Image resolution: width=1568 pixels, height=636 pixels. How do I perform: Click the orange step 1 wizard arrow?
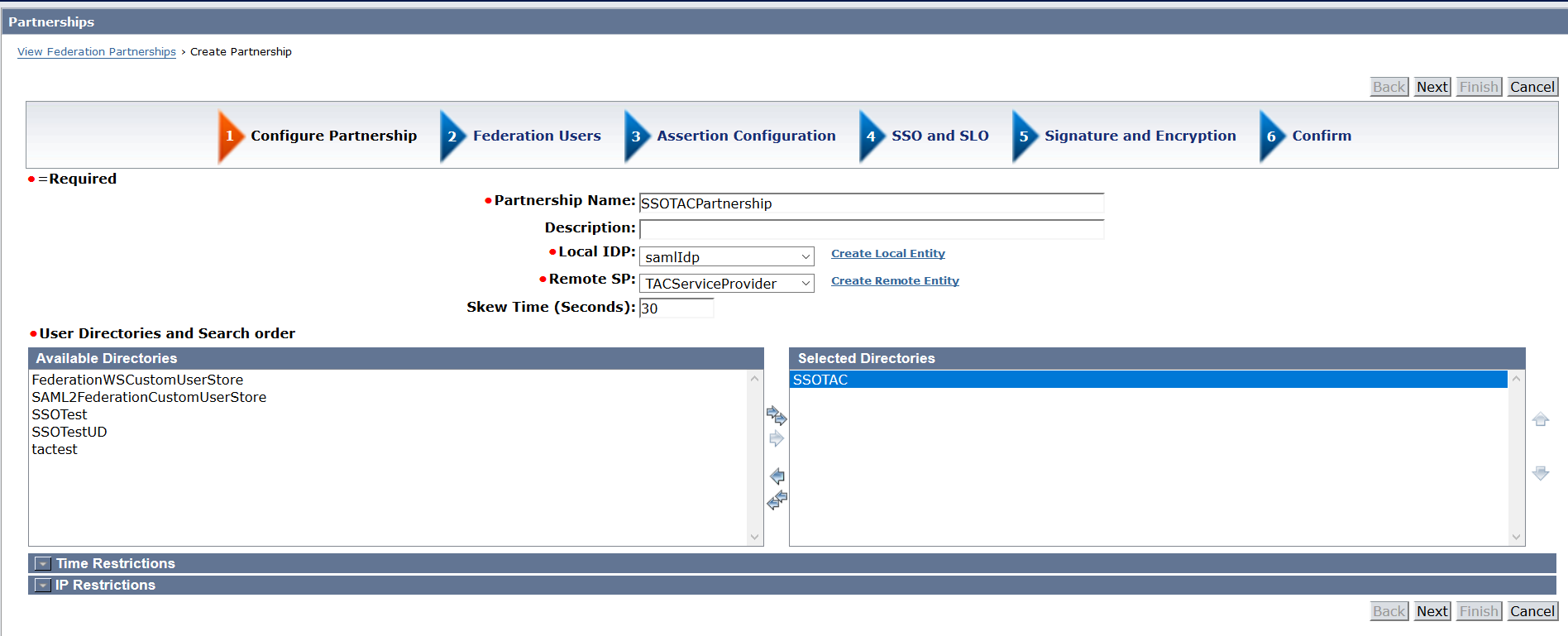coord(230,136)
